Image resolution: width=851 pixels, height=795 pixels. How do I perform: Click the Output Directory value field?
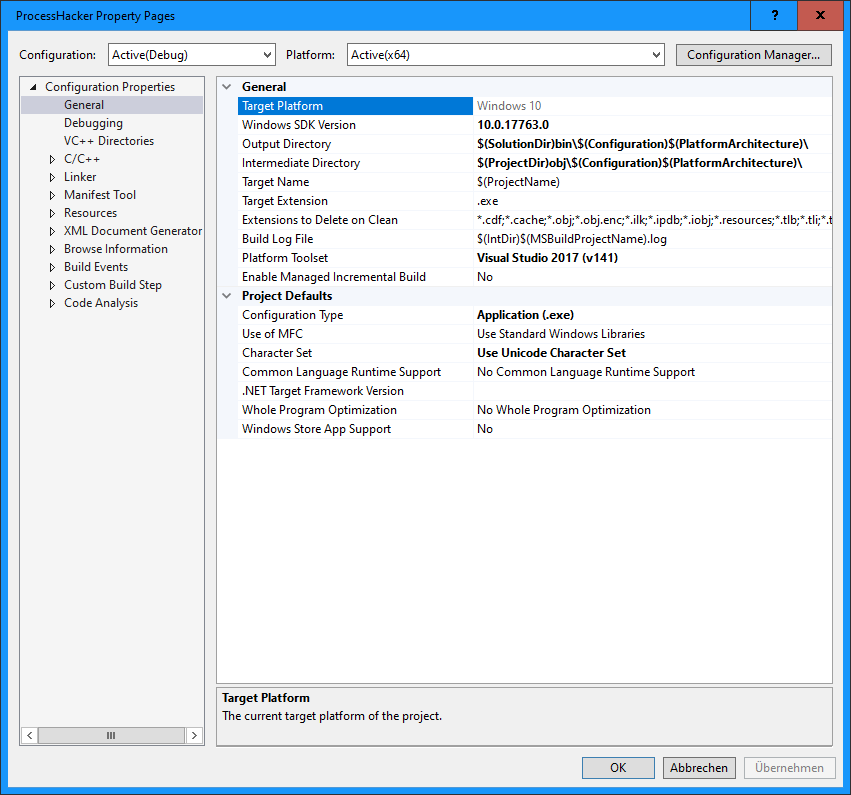click(653, 144)
